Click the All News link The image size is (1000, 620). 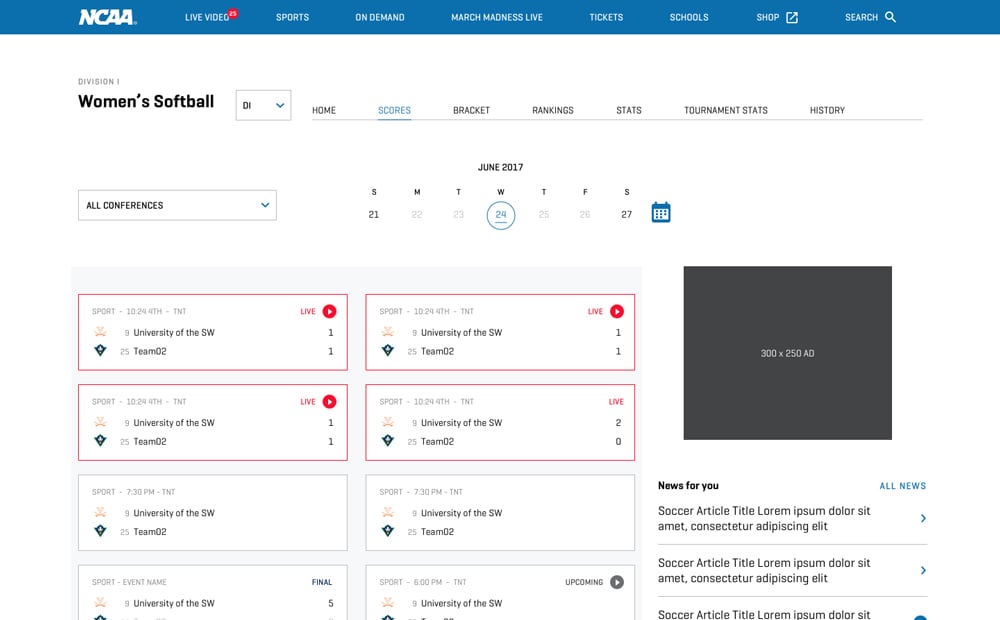[902, 486]
